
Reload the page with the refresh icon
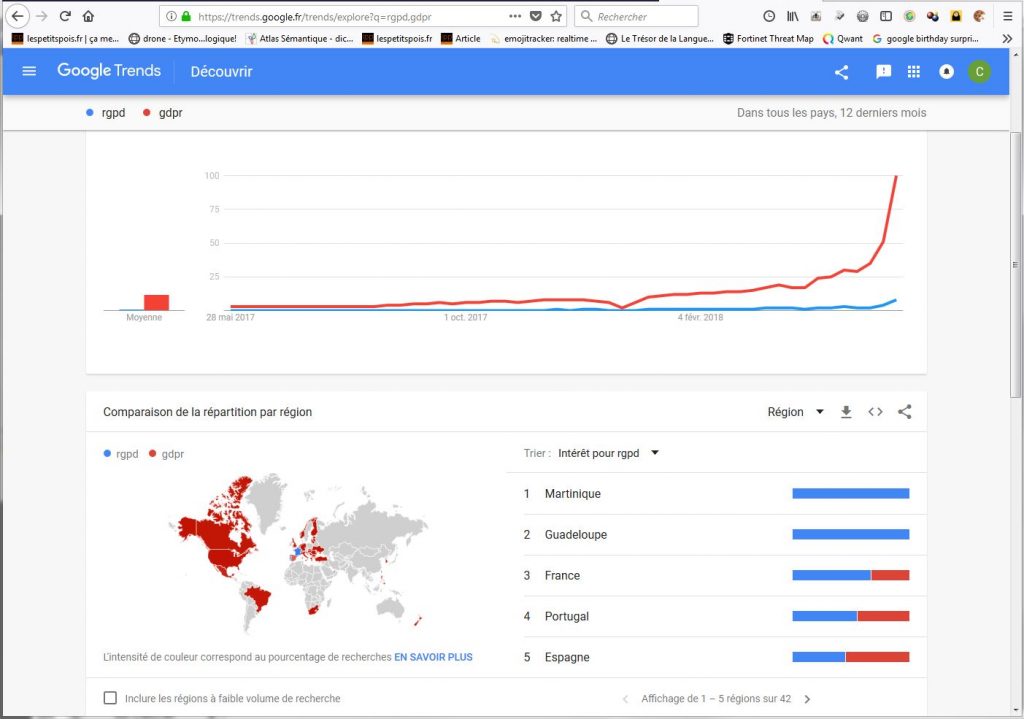tap(65, 16)
